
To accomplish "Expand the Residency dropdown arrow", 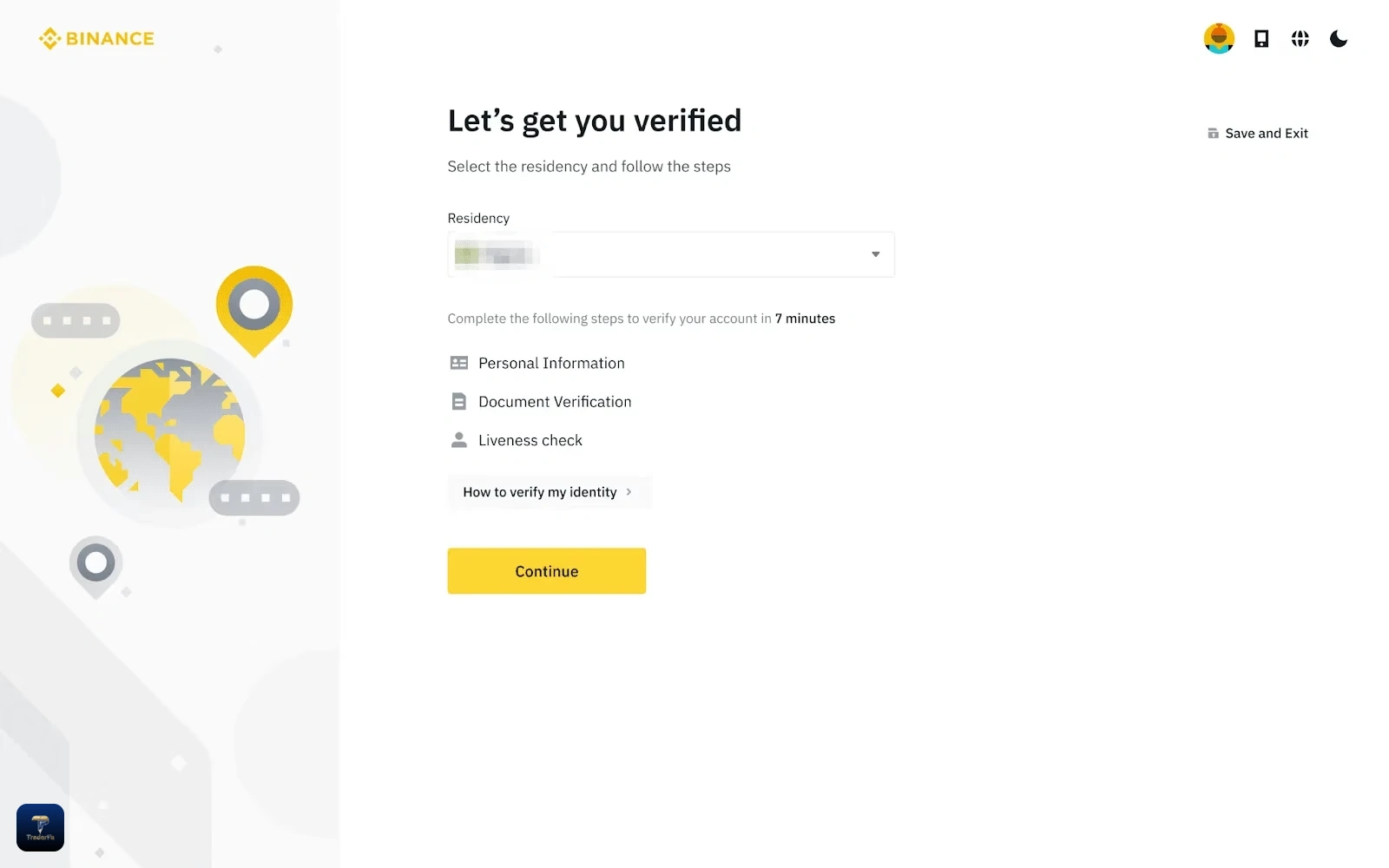I will click(x=875, y=254).
